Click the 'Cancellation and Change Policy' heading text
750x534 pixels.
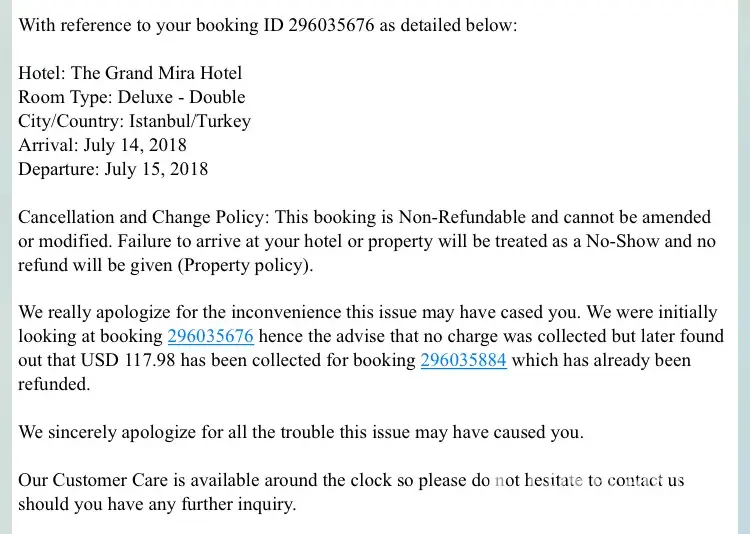tap(143, 217)
